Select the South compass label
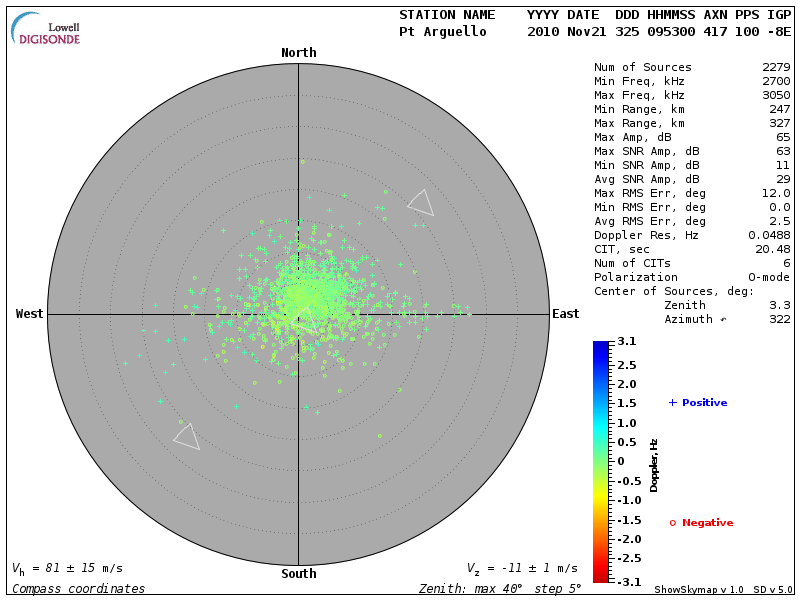 point(298,574)
